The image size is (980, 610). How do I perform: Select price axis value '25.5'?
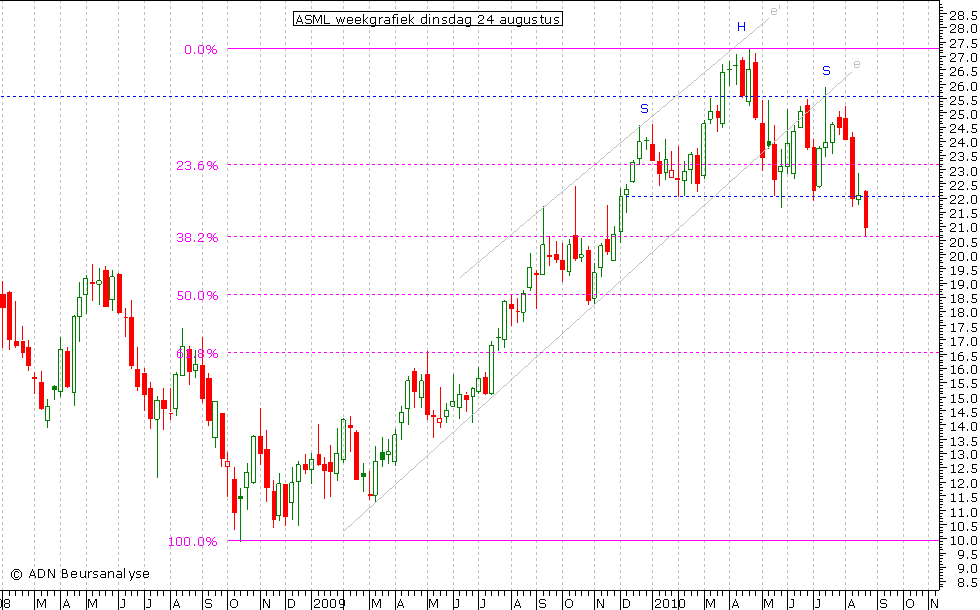pos(963,101)
